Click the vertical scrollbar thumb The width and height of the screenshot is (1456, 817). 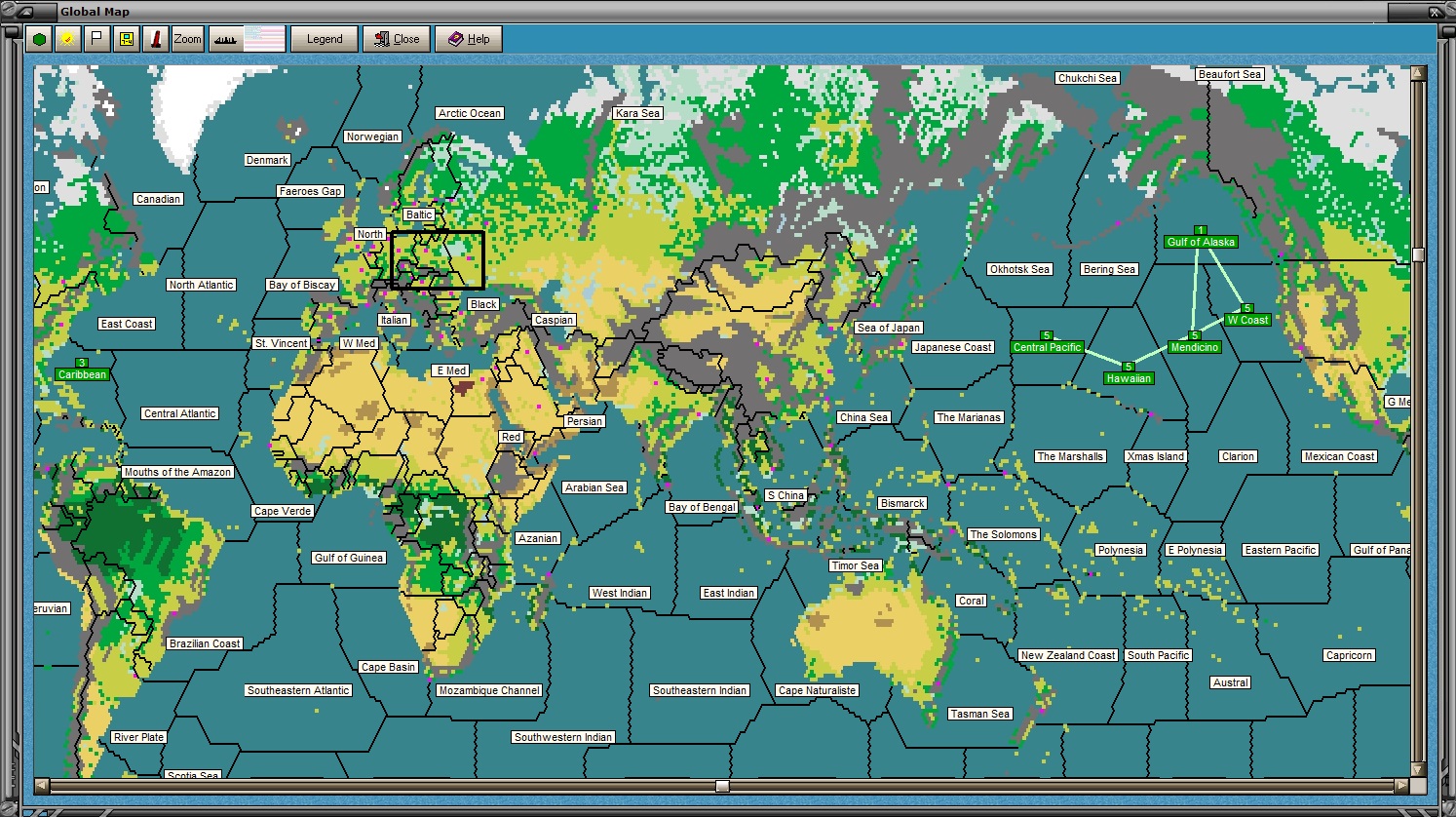(1418, 255)
